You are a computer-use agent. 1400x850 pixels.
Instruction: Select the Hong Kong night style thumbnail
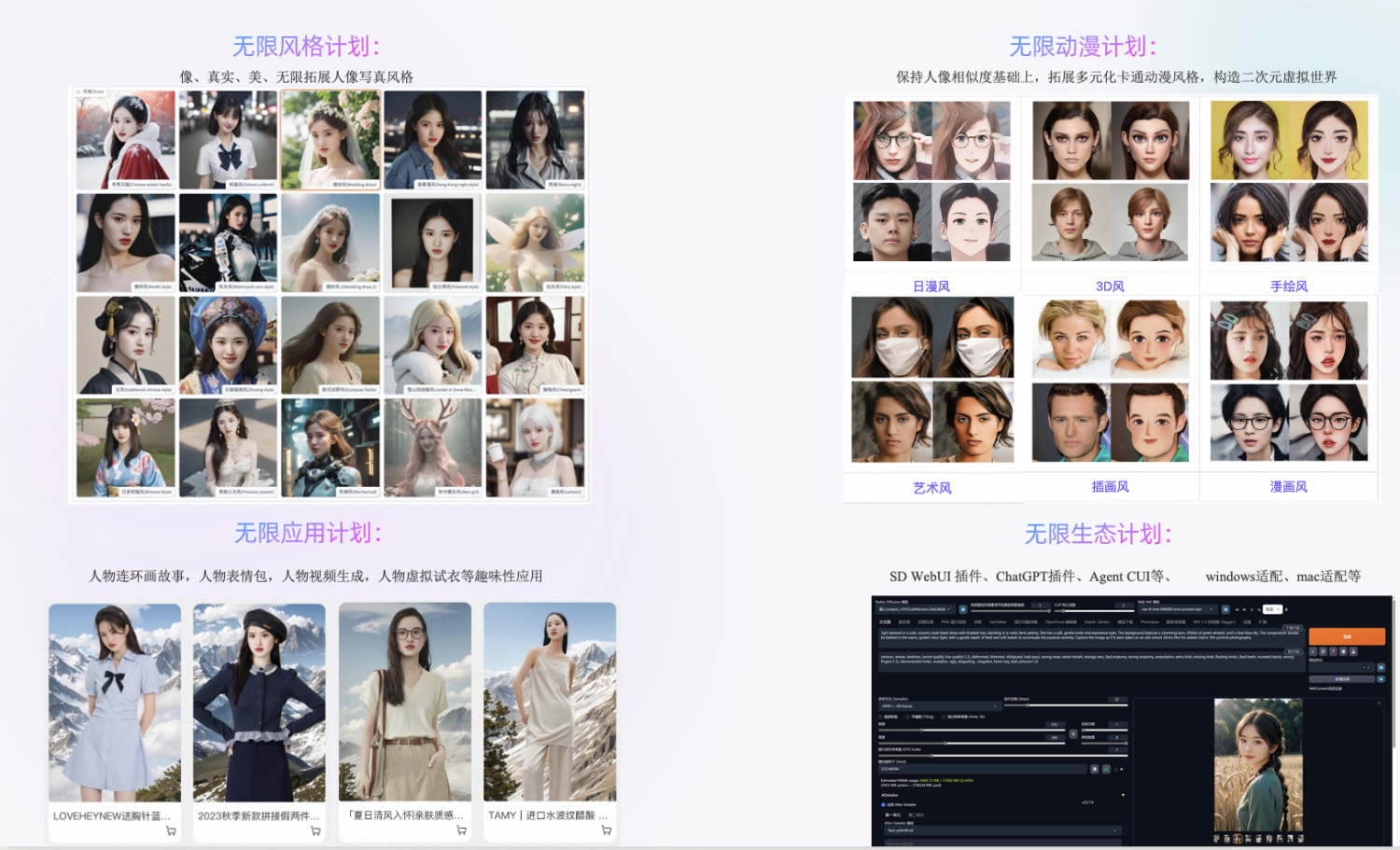(433, 140)
